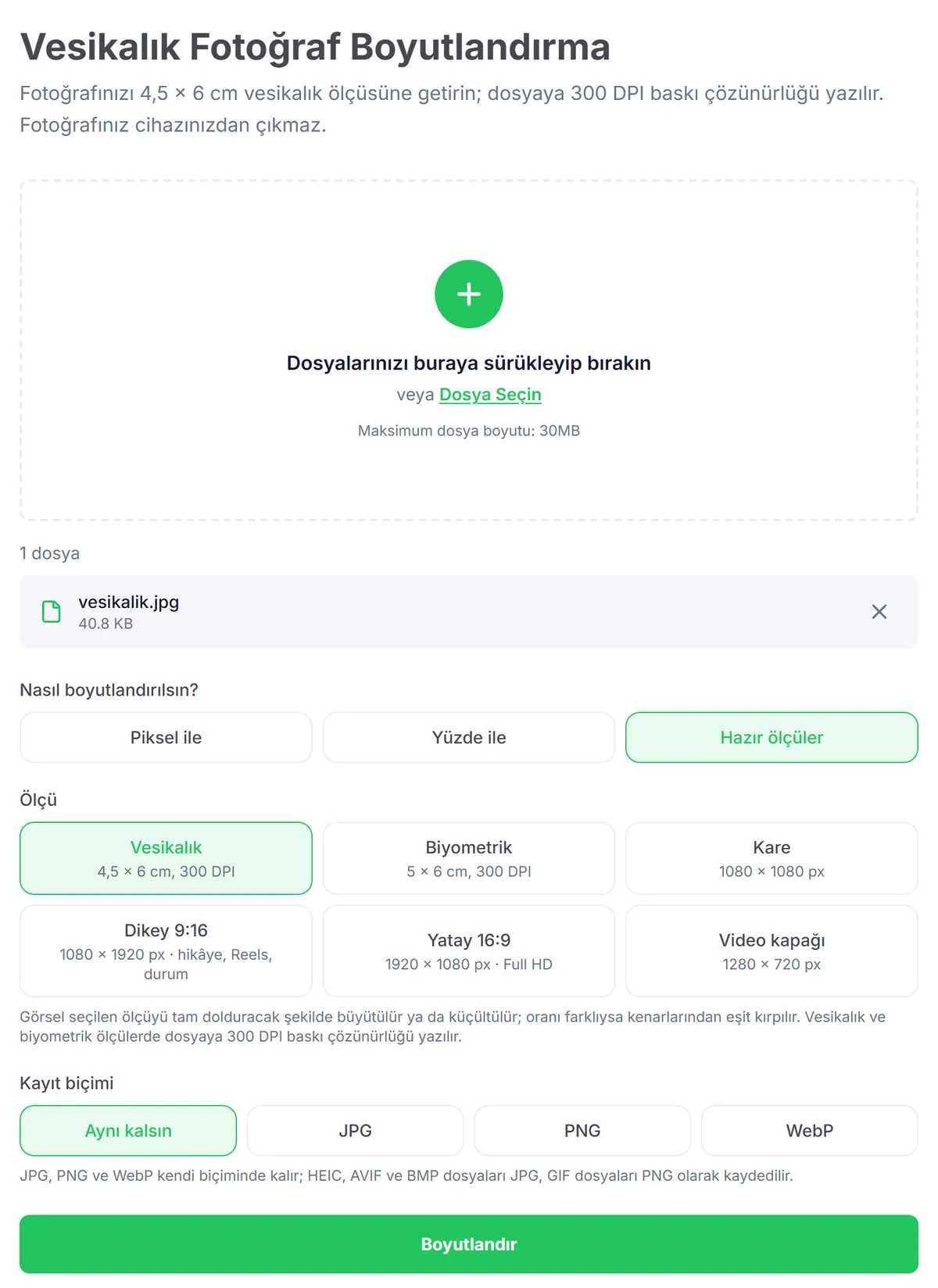Click the 'Kayıt biçimi' label

pos(66,1083)
